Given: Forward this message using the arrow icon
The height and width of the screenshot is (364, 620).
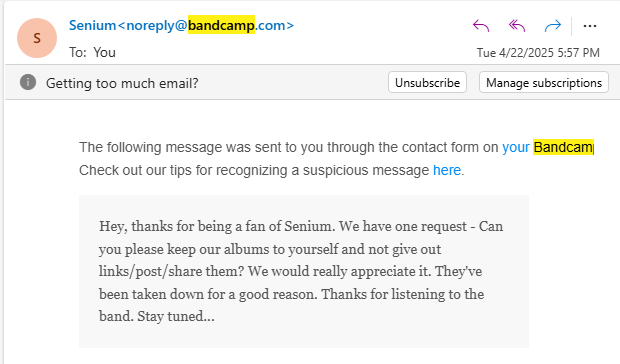Looking at the screenshot, I should tap(553, 26).
